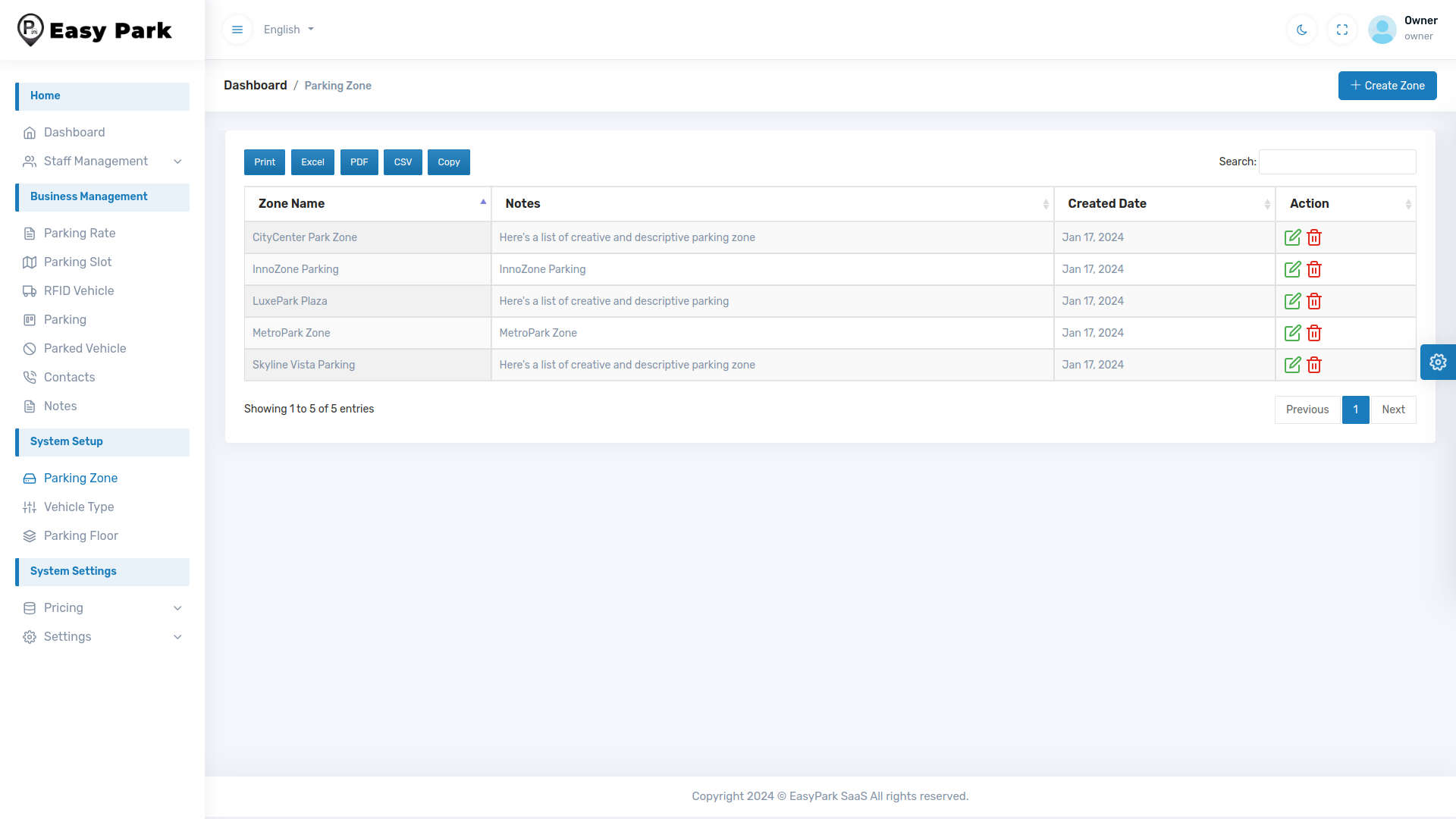The height and width of the screenshot is (819, 1456).
Task: Open Parking Slot in sidebar
Action: coord(77,262)
